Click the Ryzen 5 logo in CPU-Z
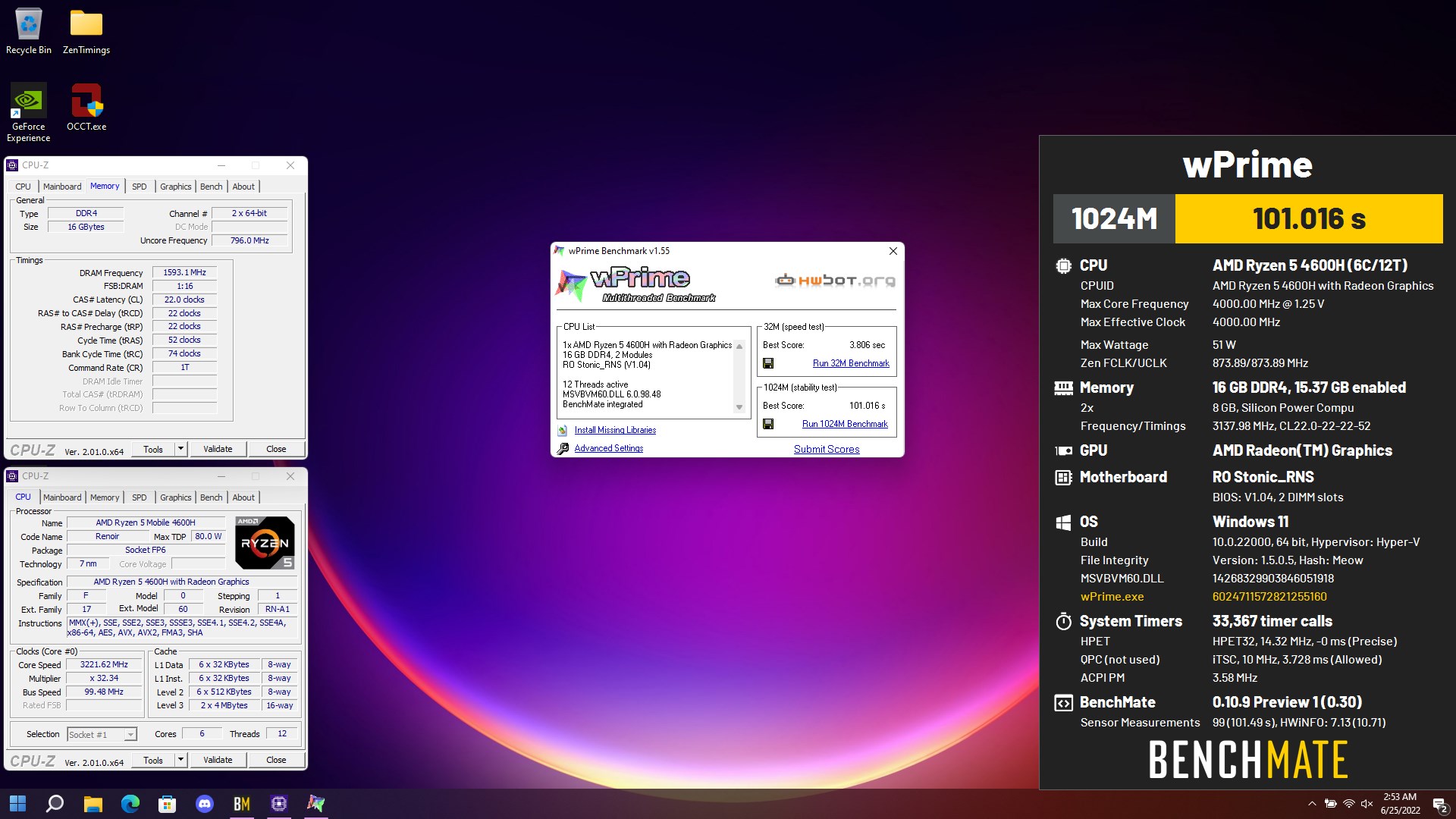Screen dimensions: 1456x819 point(265,542)
